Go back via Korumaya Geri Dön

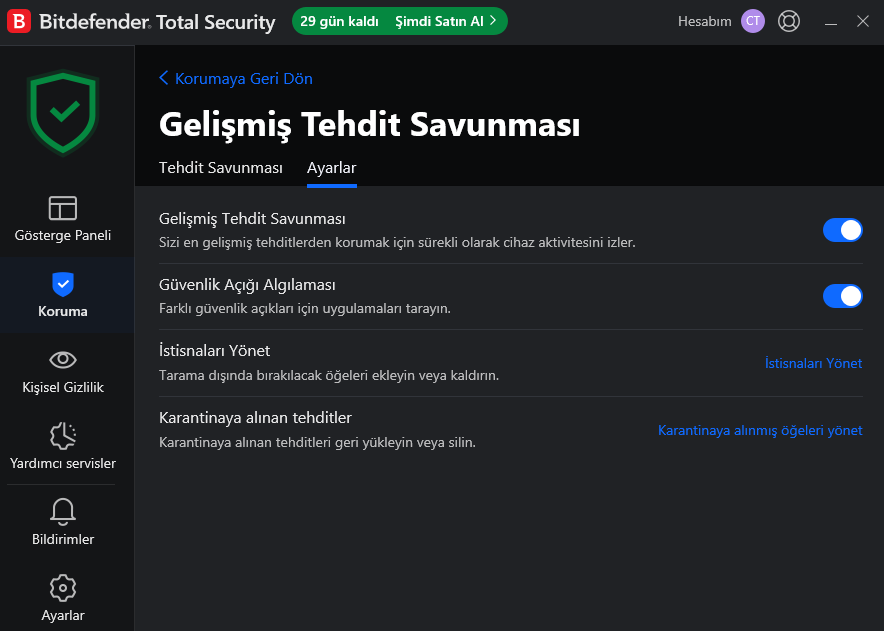[x=236, y=78]
